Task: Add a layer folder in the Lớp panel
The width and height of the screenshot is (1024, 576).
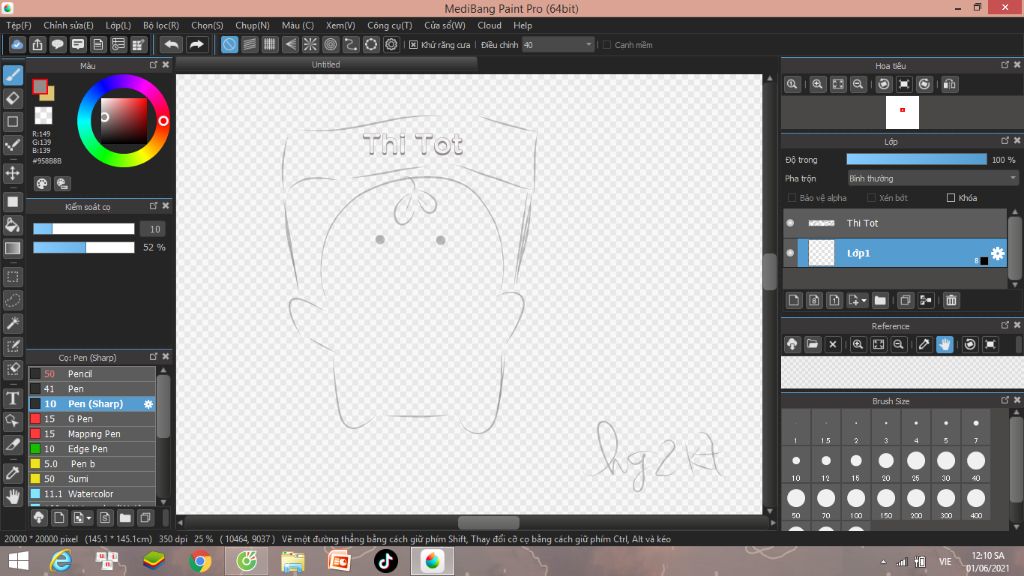Action: 880,300
